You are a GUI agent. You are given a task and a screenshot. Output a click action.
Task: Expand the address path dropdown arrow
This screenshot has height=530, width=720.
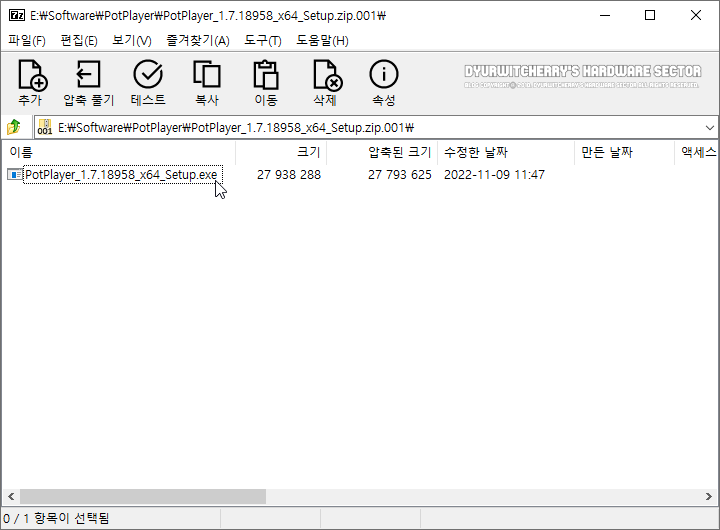click(709, 128)
